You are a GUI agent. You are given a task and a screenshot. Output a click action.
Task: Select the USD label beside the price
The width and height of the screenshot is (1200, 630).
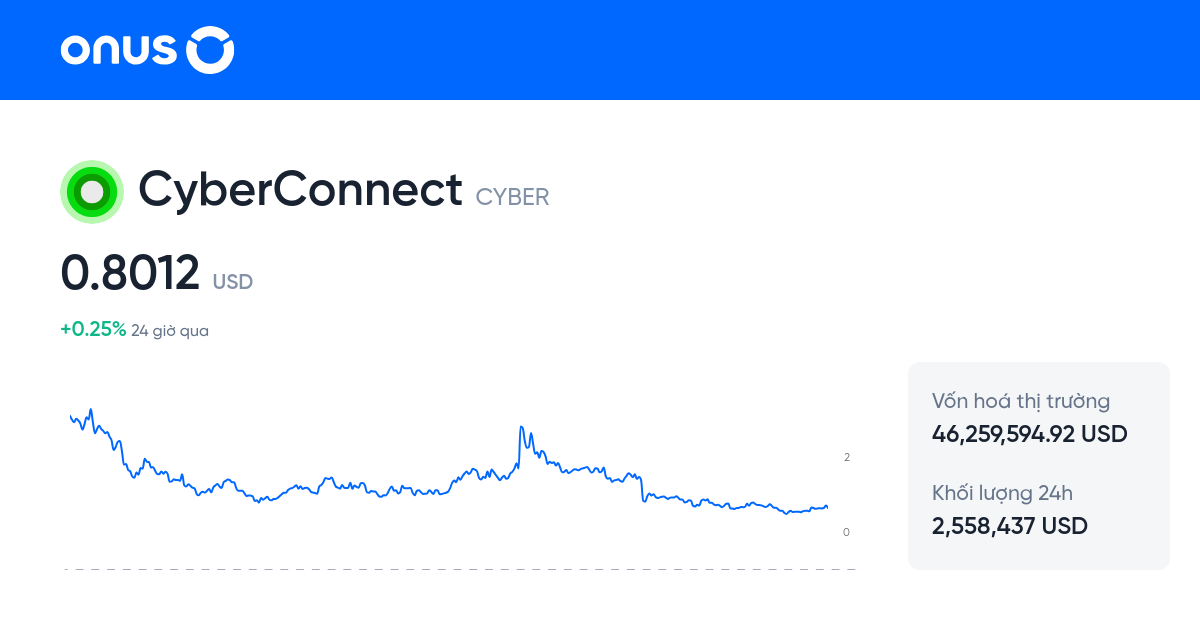[234, 282]
